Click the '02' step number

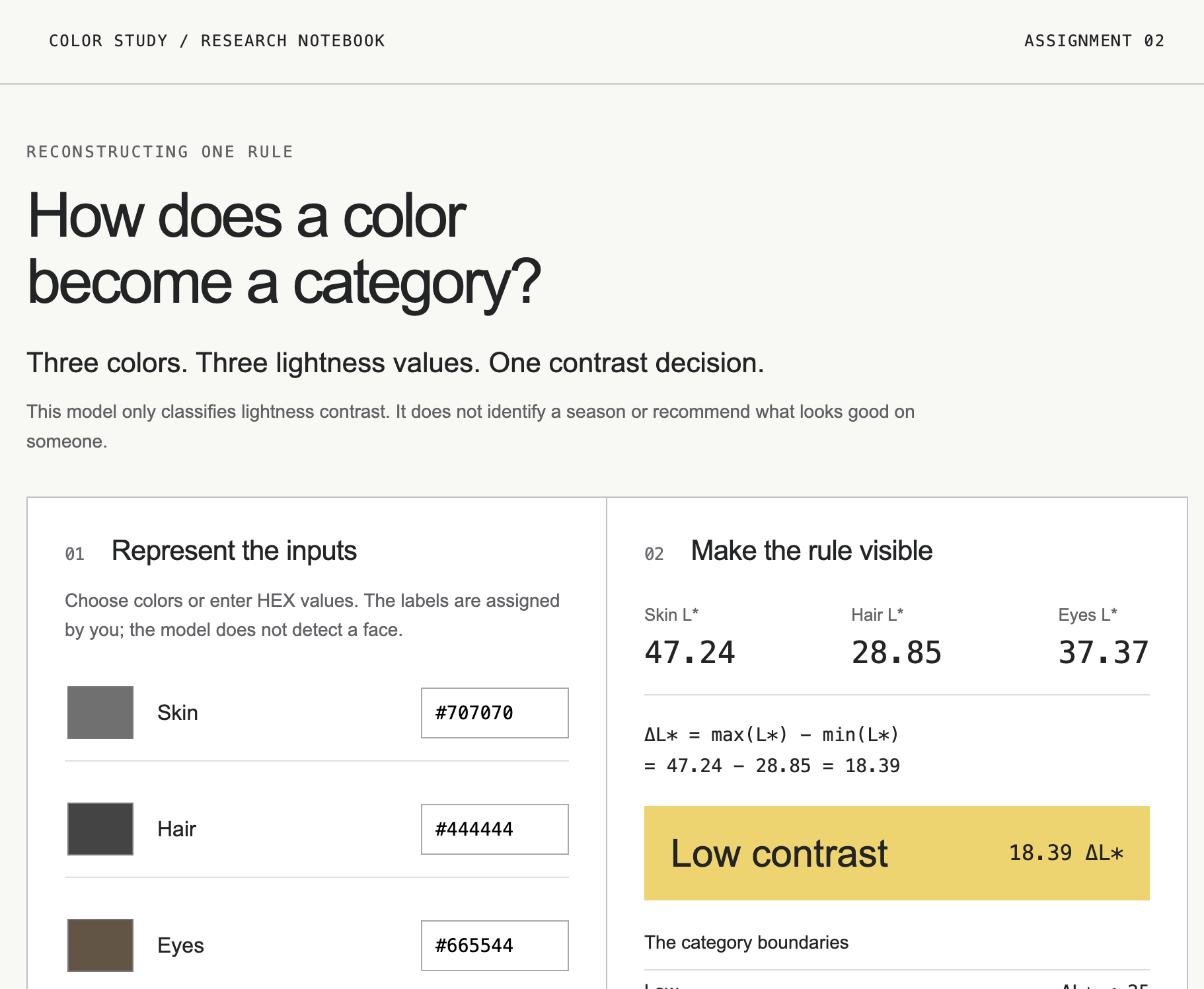coord(654,554)
